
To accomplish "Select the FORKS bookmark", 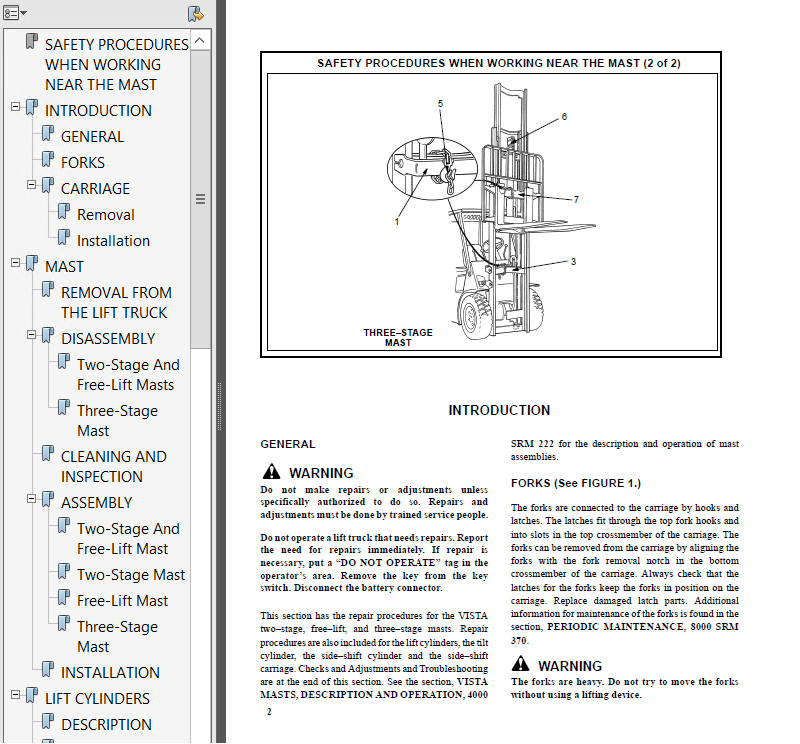I will tap(83, 163).
